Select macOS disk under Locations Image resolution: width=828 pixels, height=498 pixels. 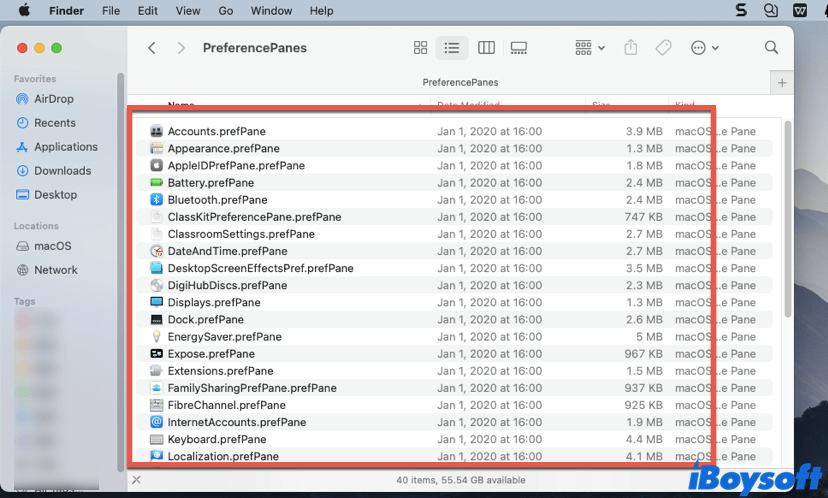tap(52, 246)
